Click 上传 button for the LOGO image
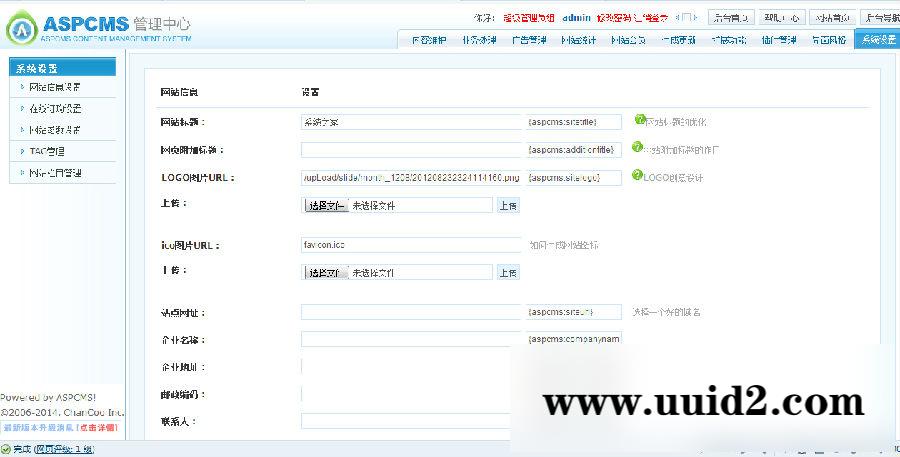Screen dimensions: 900x457 click(x=508, y=205)
